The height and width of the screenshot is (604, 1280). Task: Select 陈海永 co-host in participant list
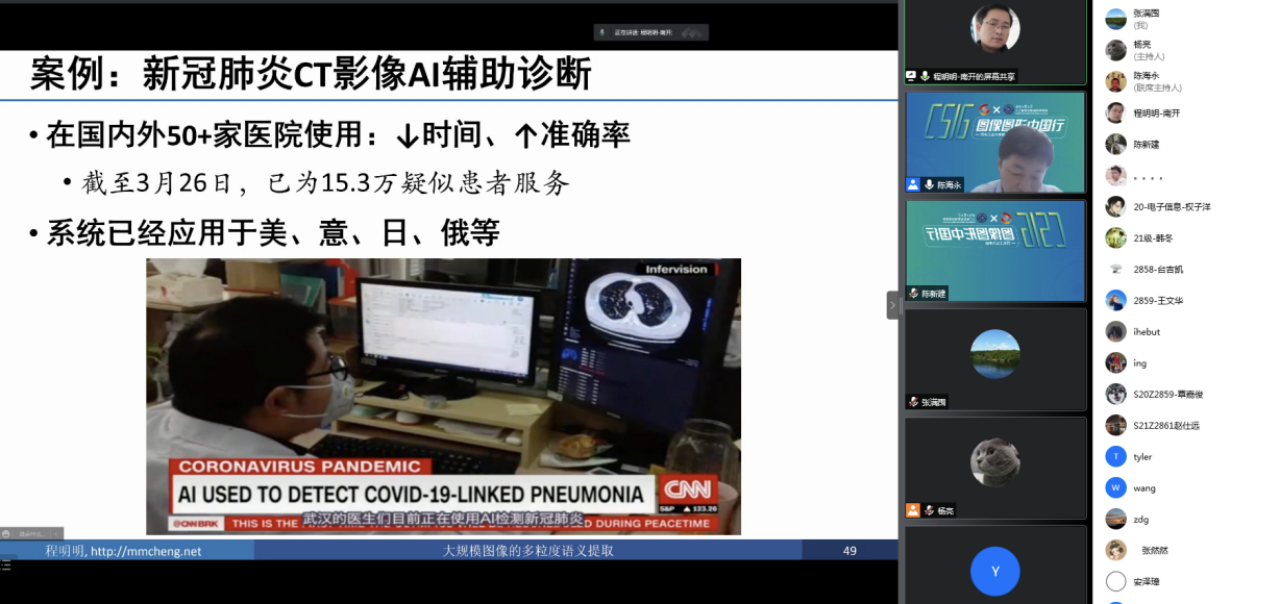1148,81
